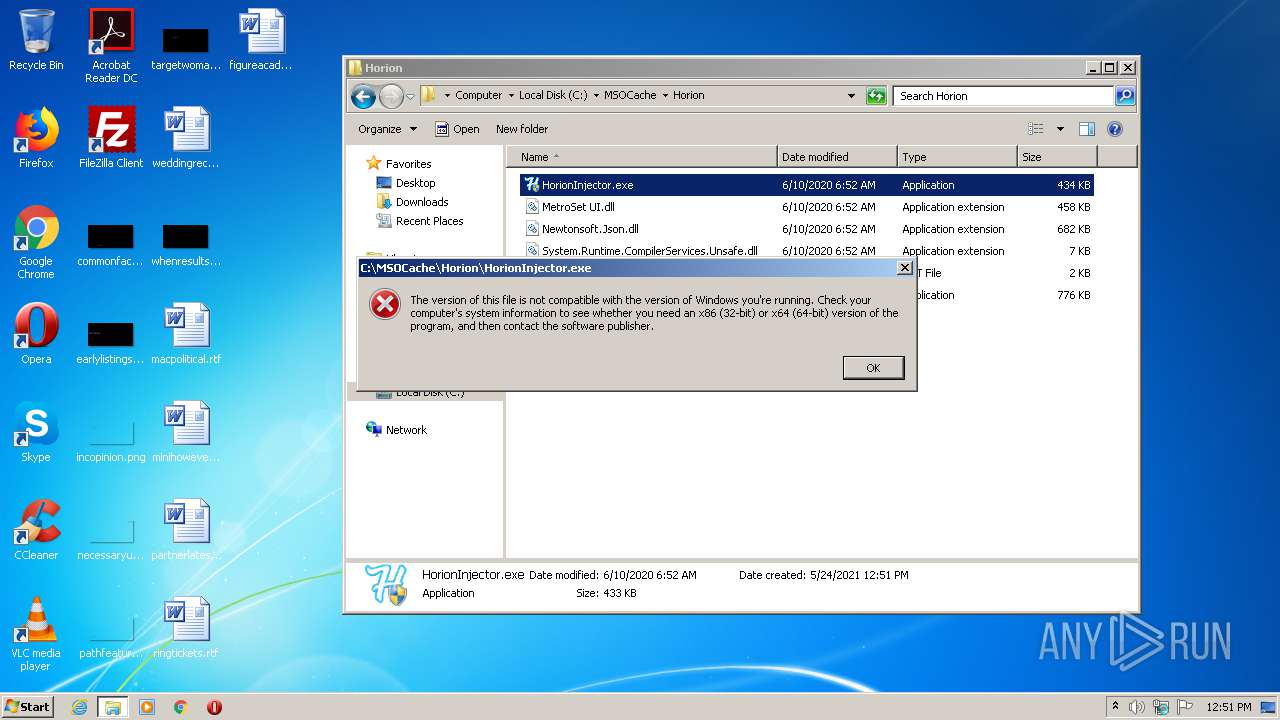Go forward using Explorer forward arrow
This screenshot has height=720, width=1280.
coord(391,96)
